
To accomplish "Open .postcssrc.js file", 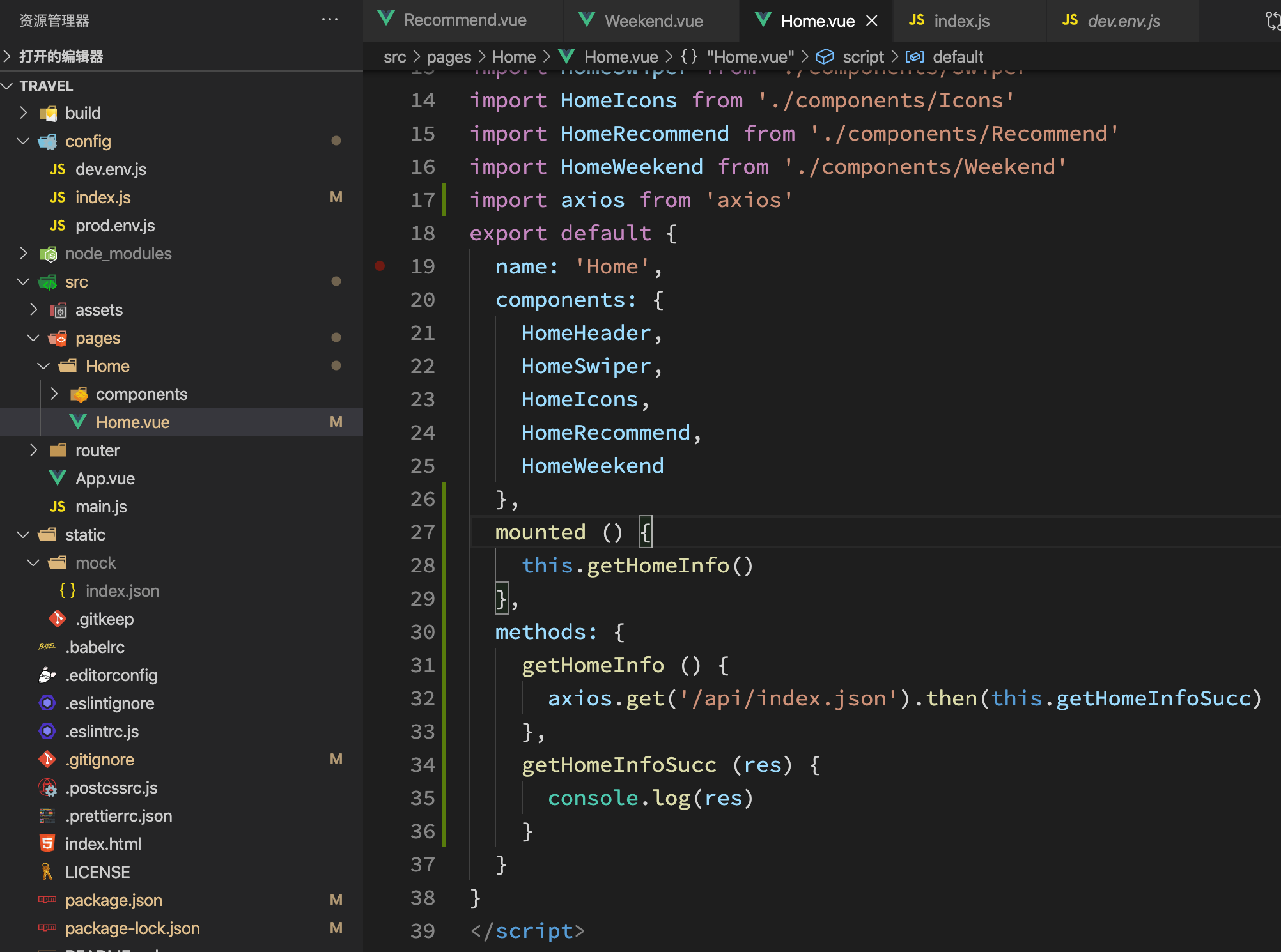I will (111, 788).
